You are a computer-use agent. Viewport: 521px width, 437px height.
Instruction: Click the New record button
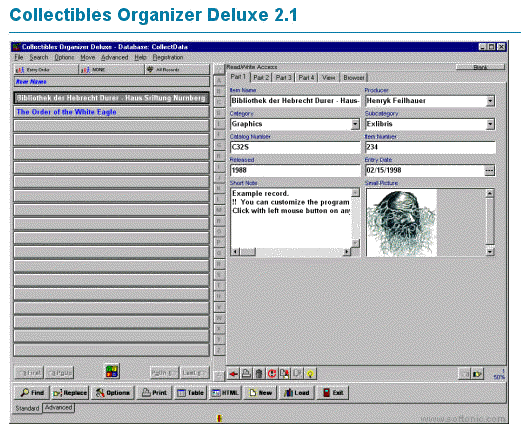point(260,393)
